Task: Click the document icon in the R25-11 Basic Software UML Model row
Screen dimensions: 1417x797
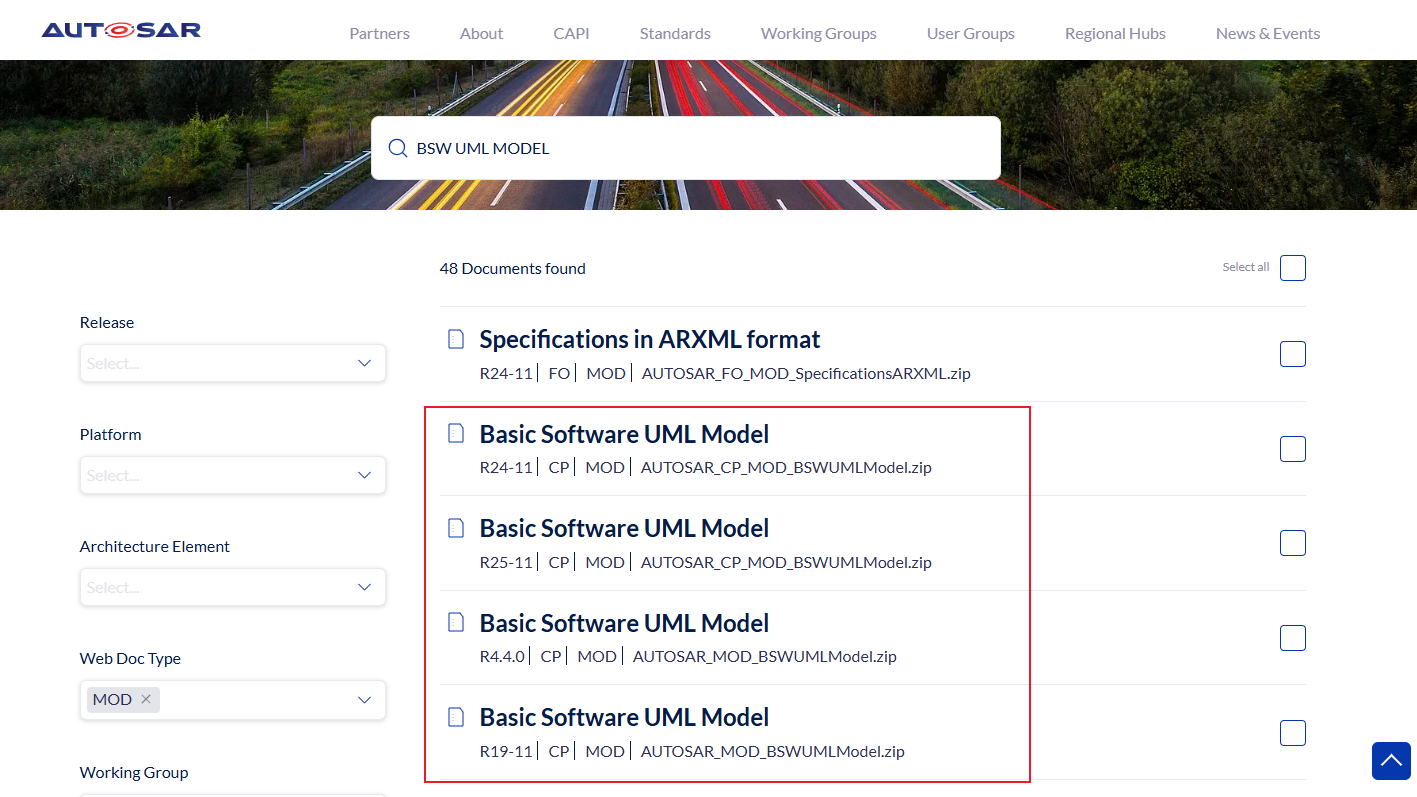Action: (456, 528)
